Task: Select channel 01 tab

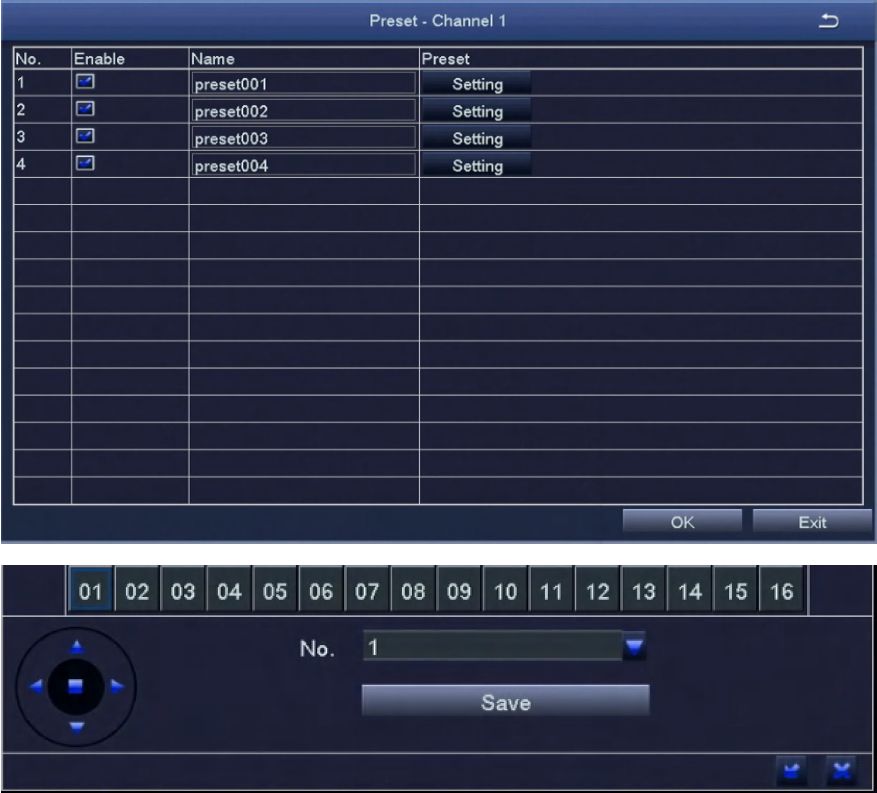Action: 91,593
